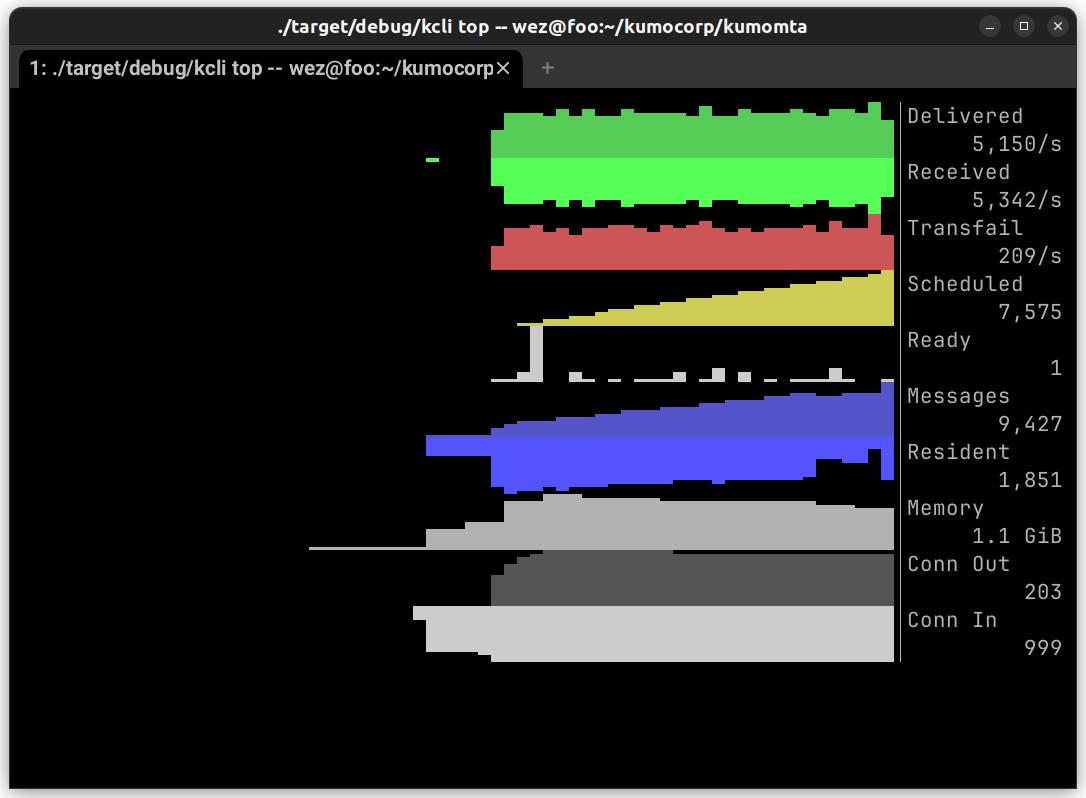The height and width of the screenshot is (798, 1086).
Task: Click the 5,342/s received value
Action: [1017, 200]
